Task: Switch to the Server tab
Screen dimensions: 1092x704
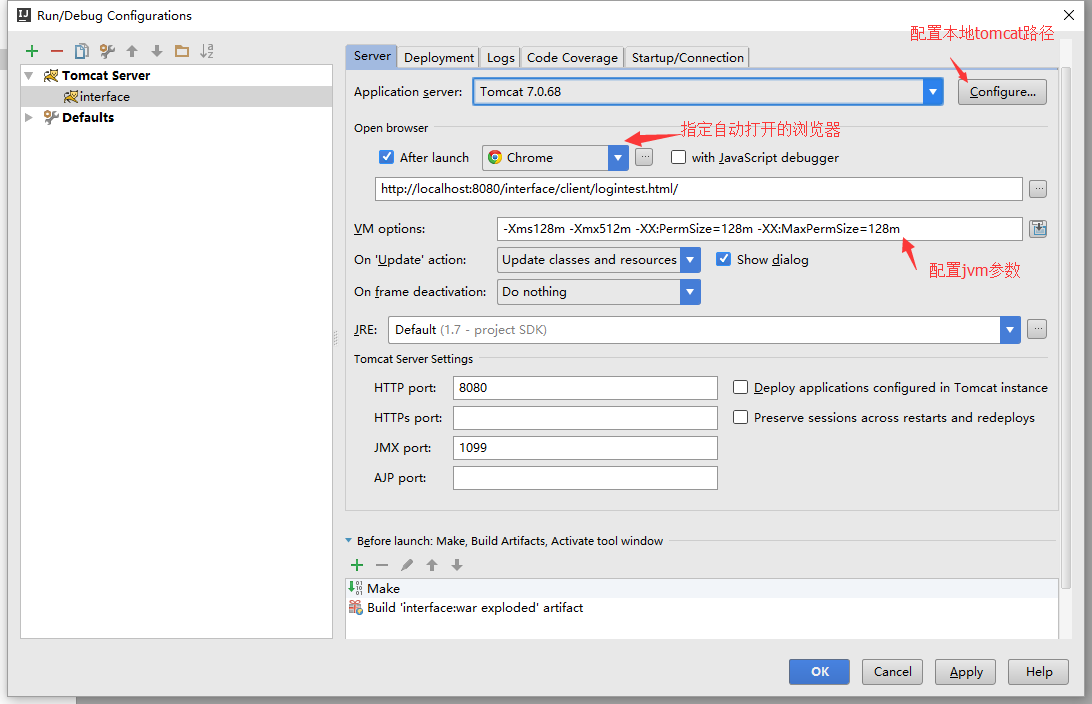Action: [x=372, y=56]
